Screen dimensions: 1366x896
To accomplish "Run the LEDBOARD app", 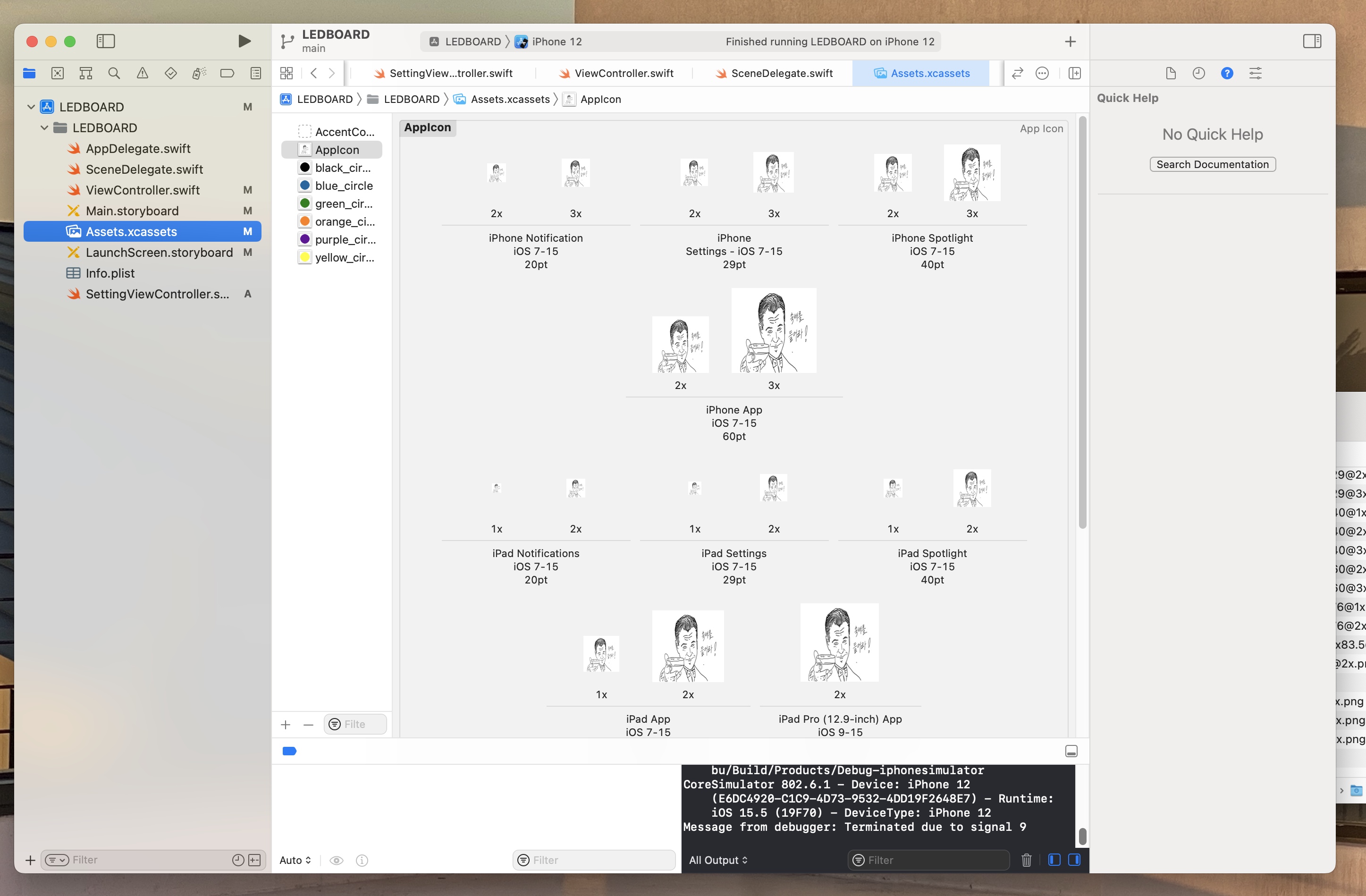I will click(244, 41).
